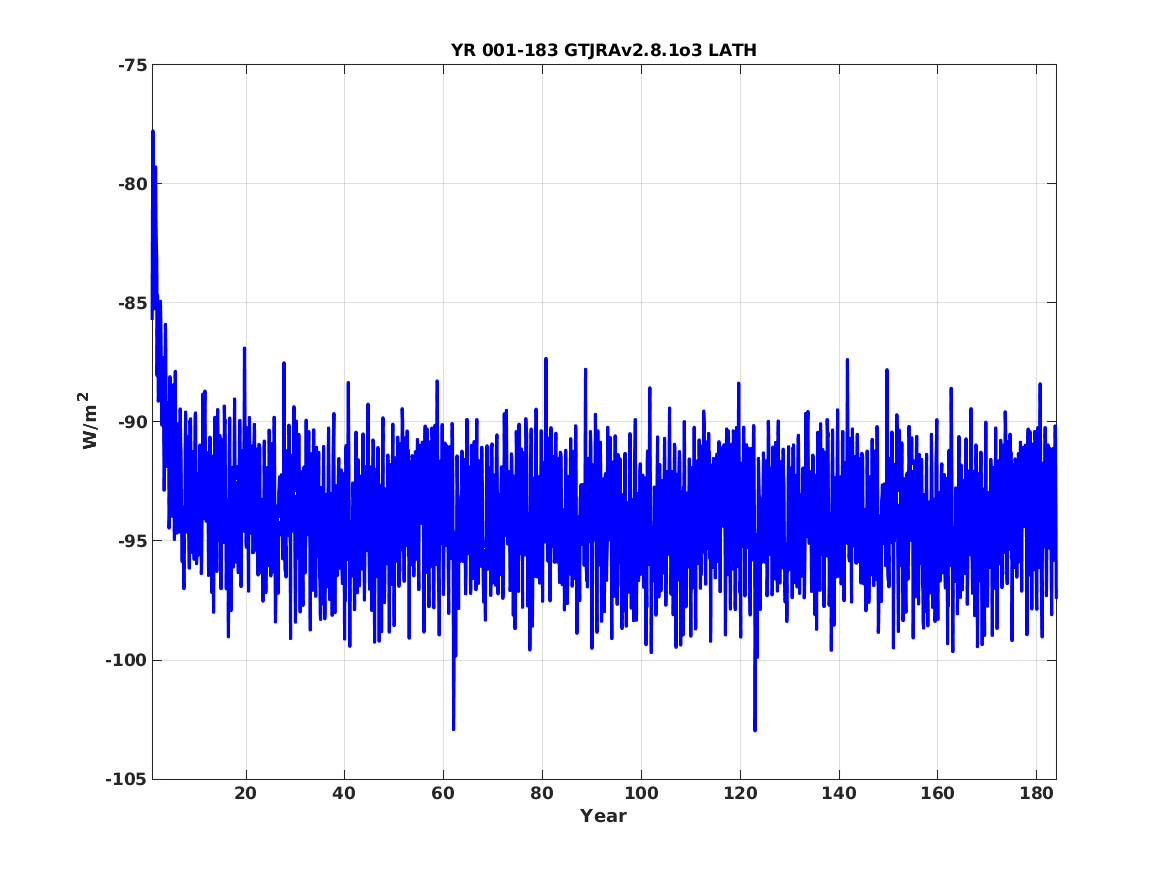
Task: Click the y-axis tick label -95
Action: point(132,541)
